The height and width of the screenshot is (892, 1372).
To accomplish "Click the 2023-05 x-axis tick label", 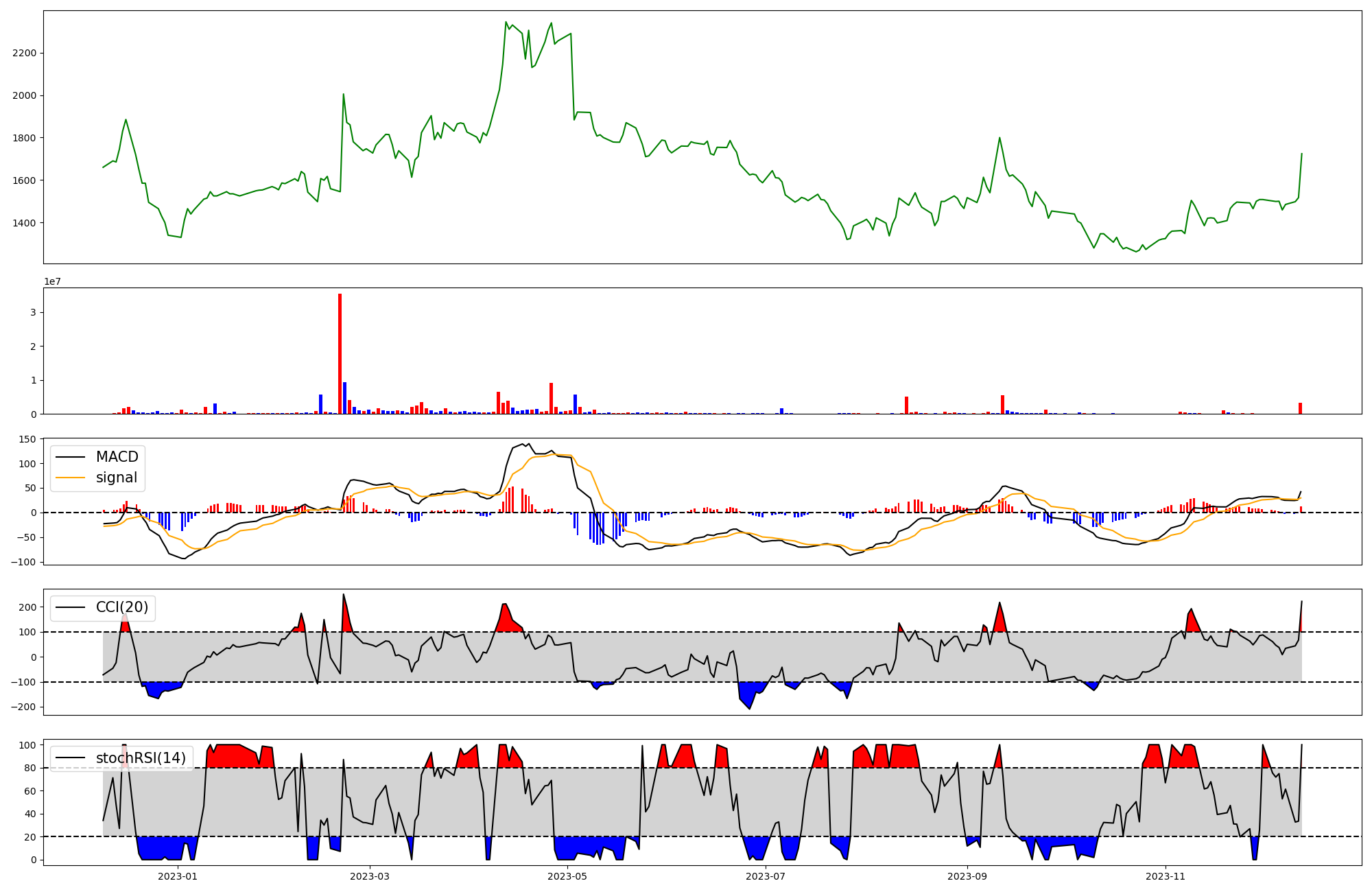I will (x=567, y=876).
